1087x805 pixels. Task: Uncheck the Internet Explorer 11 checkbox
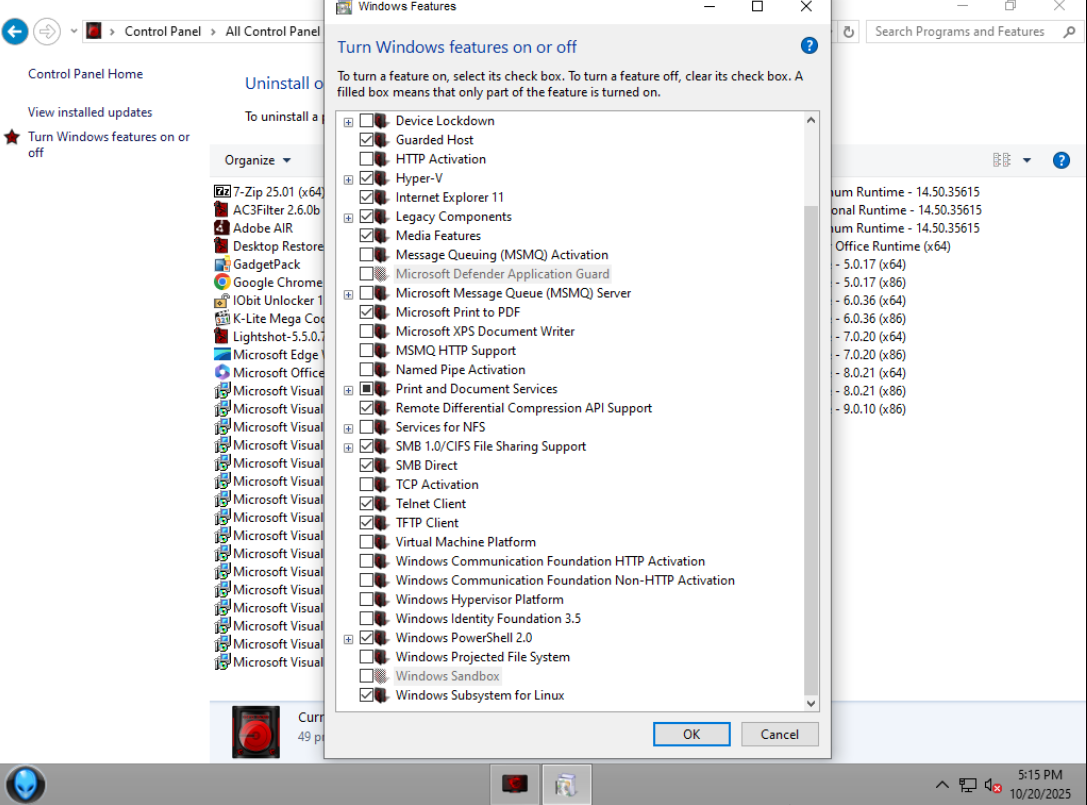[367, 197]
